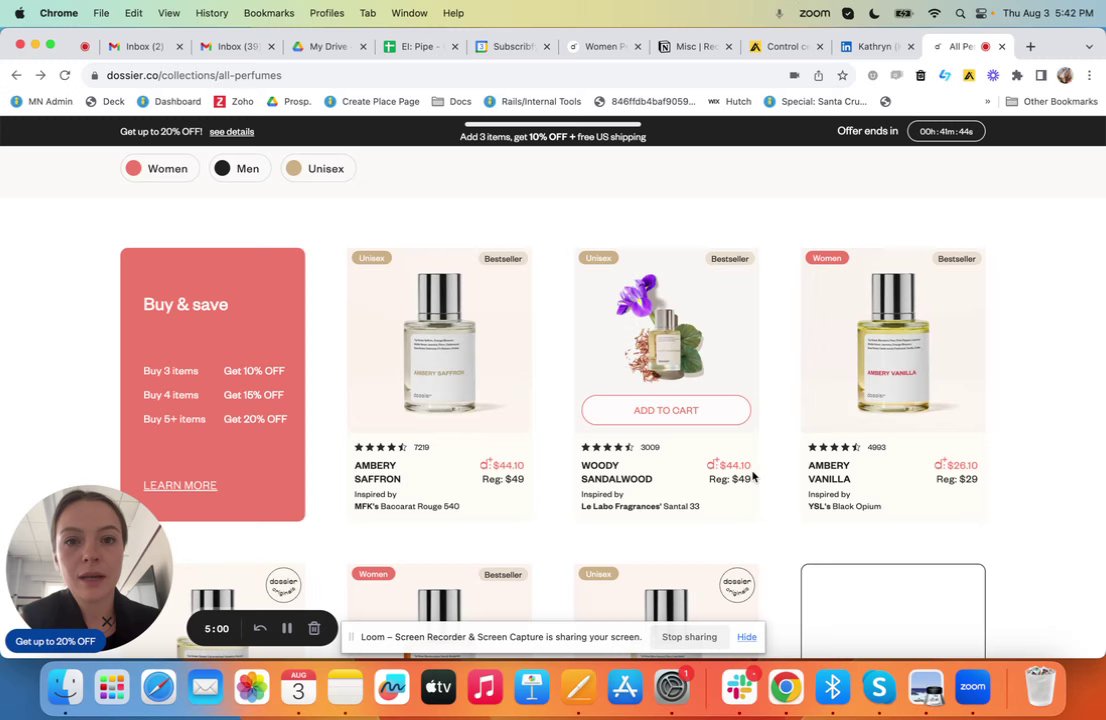Filter perfumes by Unisex

[x=318, y=169]
